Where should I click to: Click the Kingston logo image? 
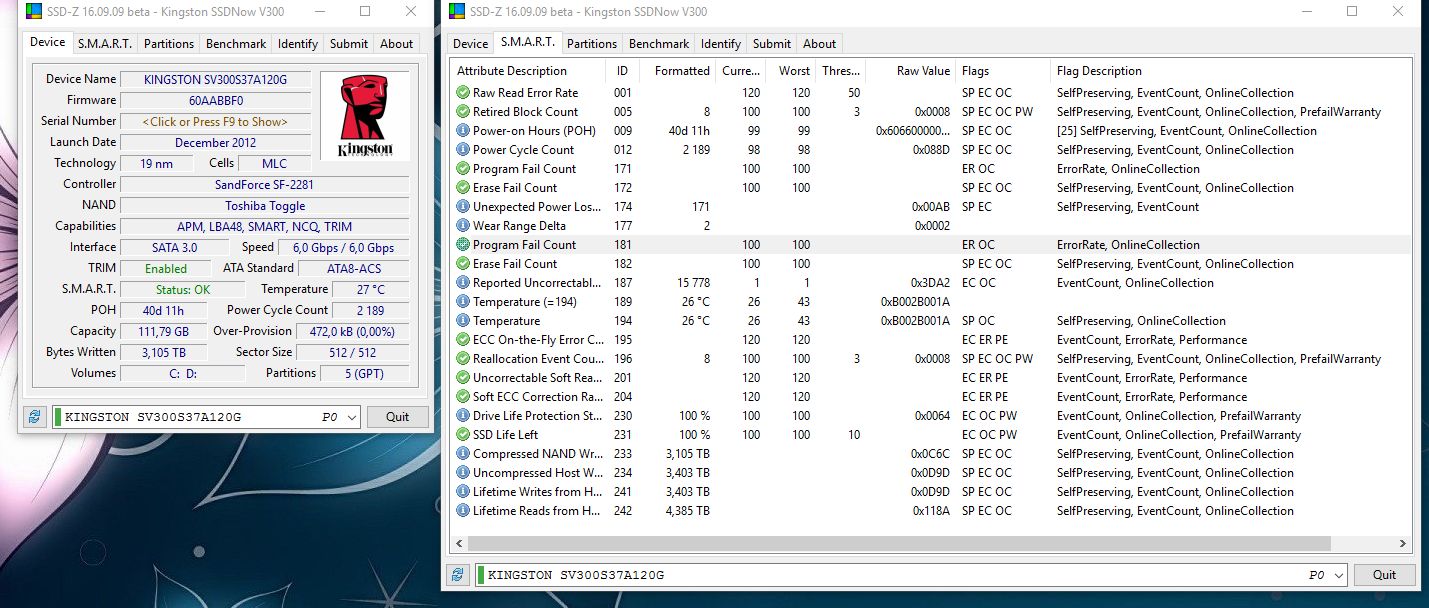click(x=365, y=116)
